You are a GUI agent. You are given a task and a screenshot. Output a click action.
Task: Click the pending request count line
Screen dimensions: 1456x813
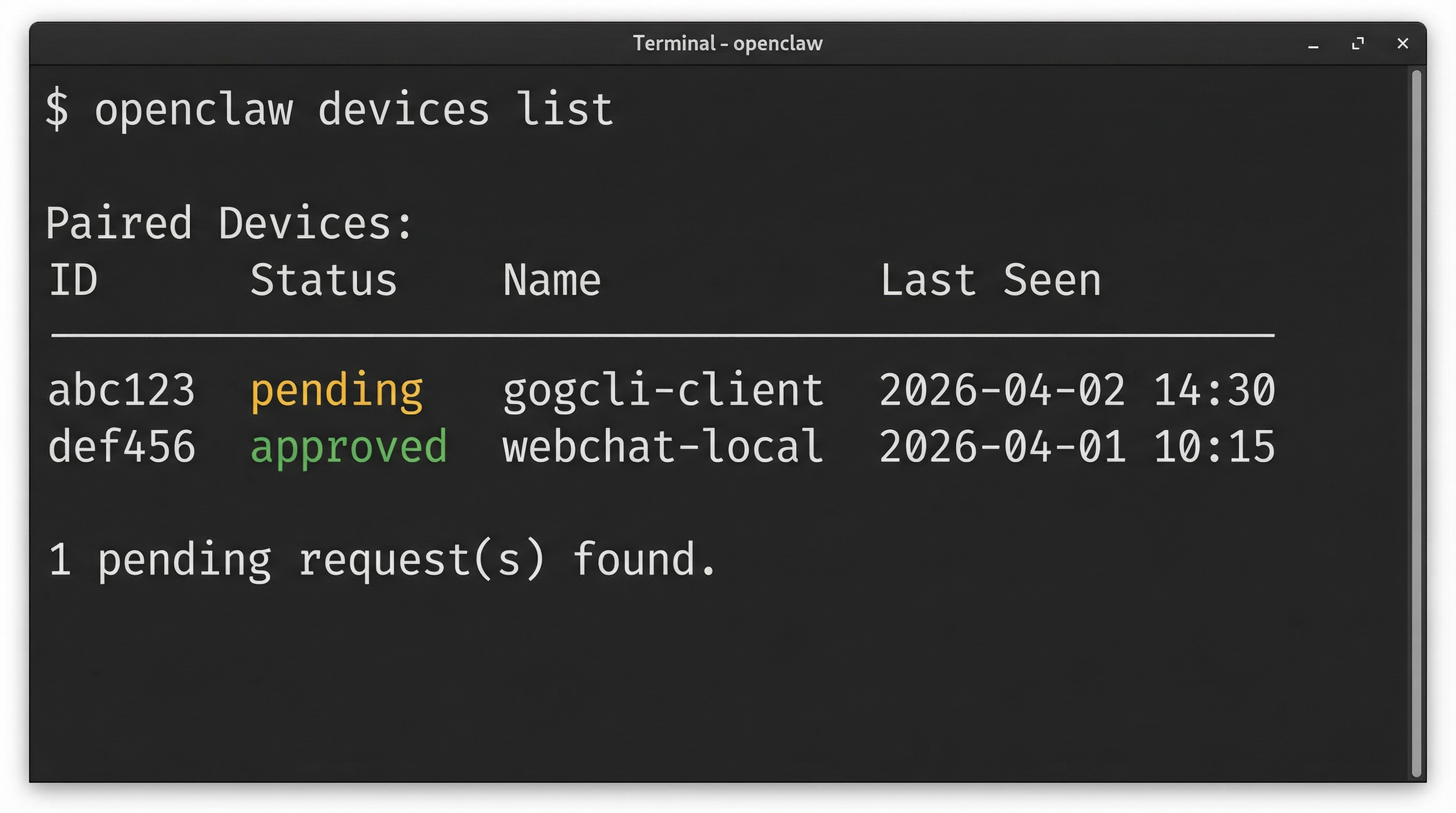[381, 559]
